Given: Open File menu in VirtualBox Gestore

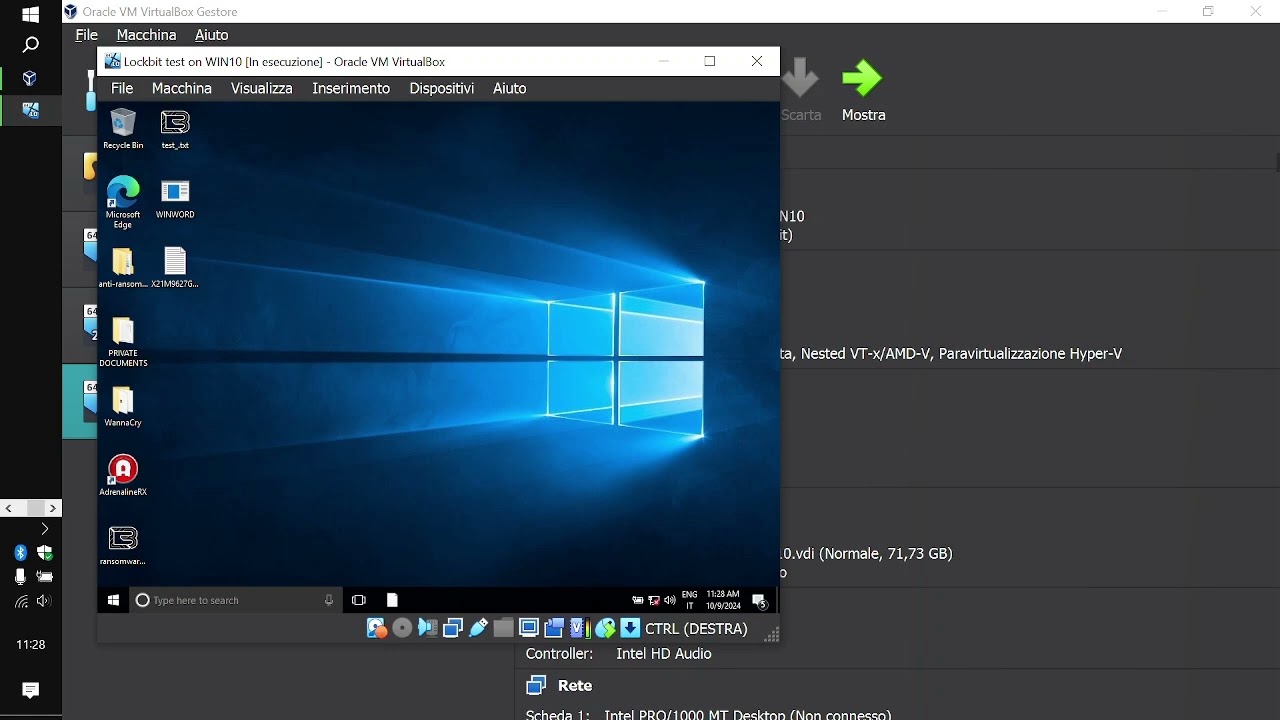Looking at the screenshot, I should (x=87, y=35).
